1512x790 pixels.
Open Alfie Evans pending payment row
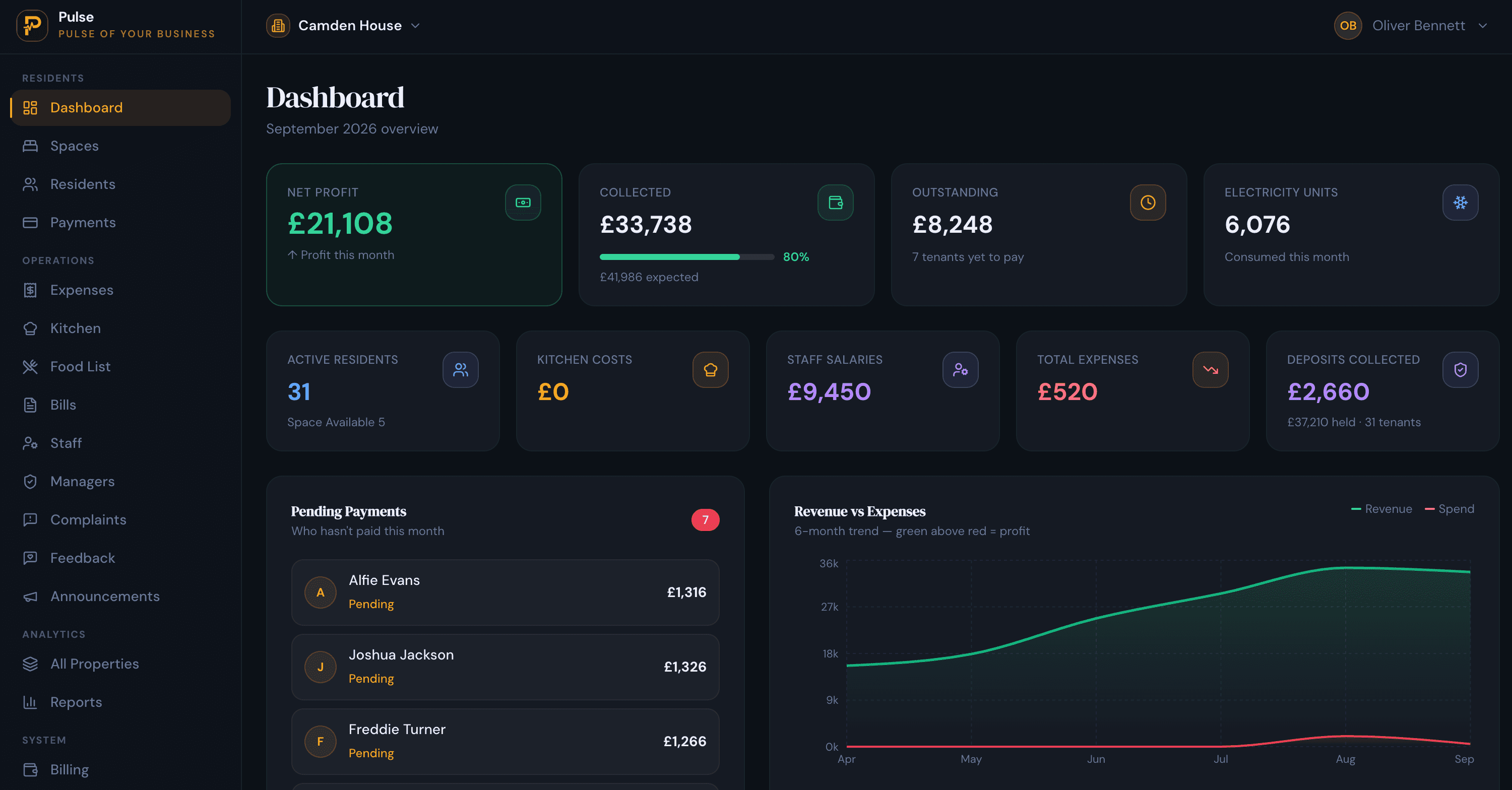click(506, 592)
